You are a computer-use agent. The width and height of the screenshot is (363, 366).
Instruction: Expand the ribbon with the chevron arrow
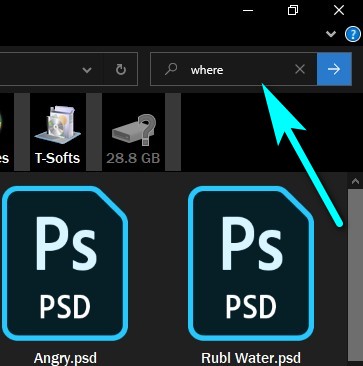331,34
